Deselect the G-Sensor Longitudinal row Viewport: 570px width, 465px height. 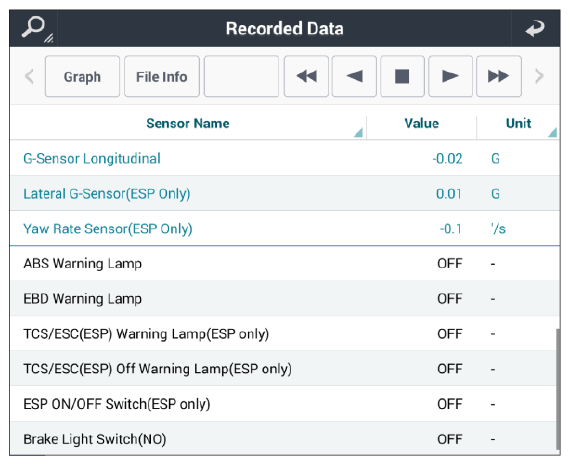[x=285, y=159]
